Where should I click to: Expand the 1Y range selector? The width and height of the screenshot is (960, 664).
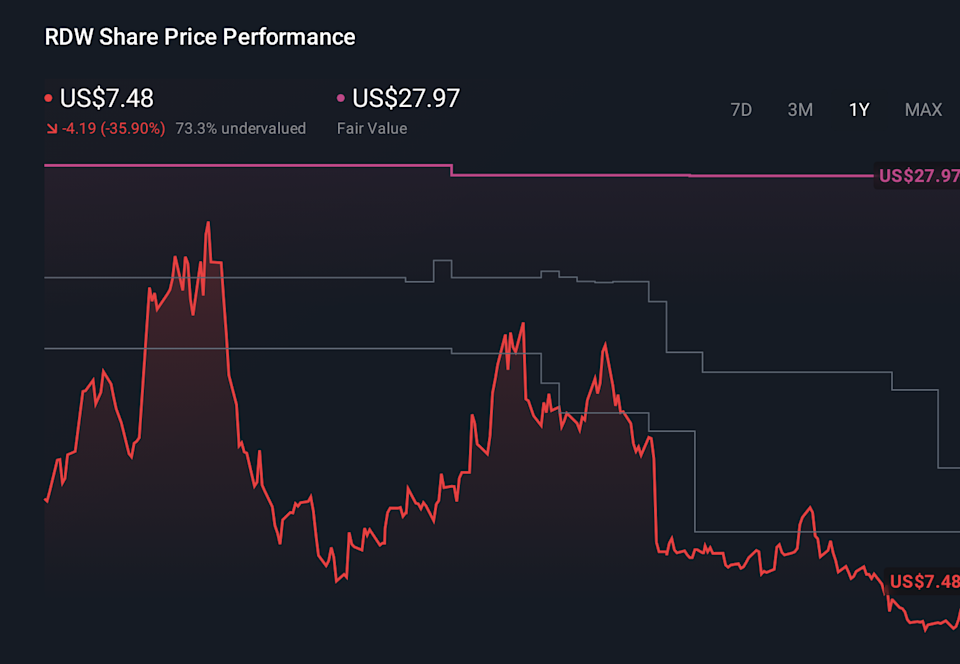point(859,110)
